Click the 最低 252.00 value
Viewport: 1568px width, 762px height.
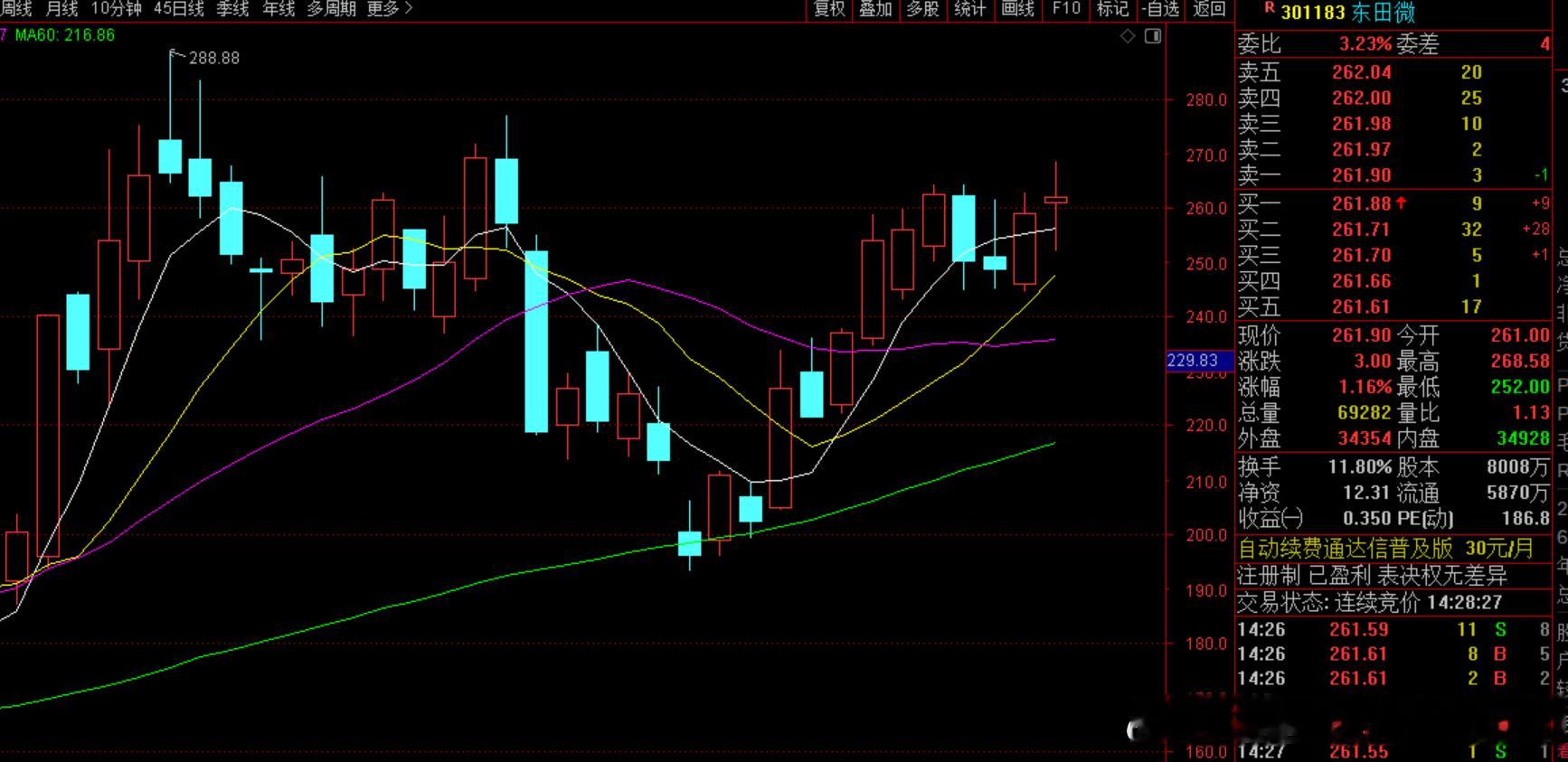(x=1520, y=387)
